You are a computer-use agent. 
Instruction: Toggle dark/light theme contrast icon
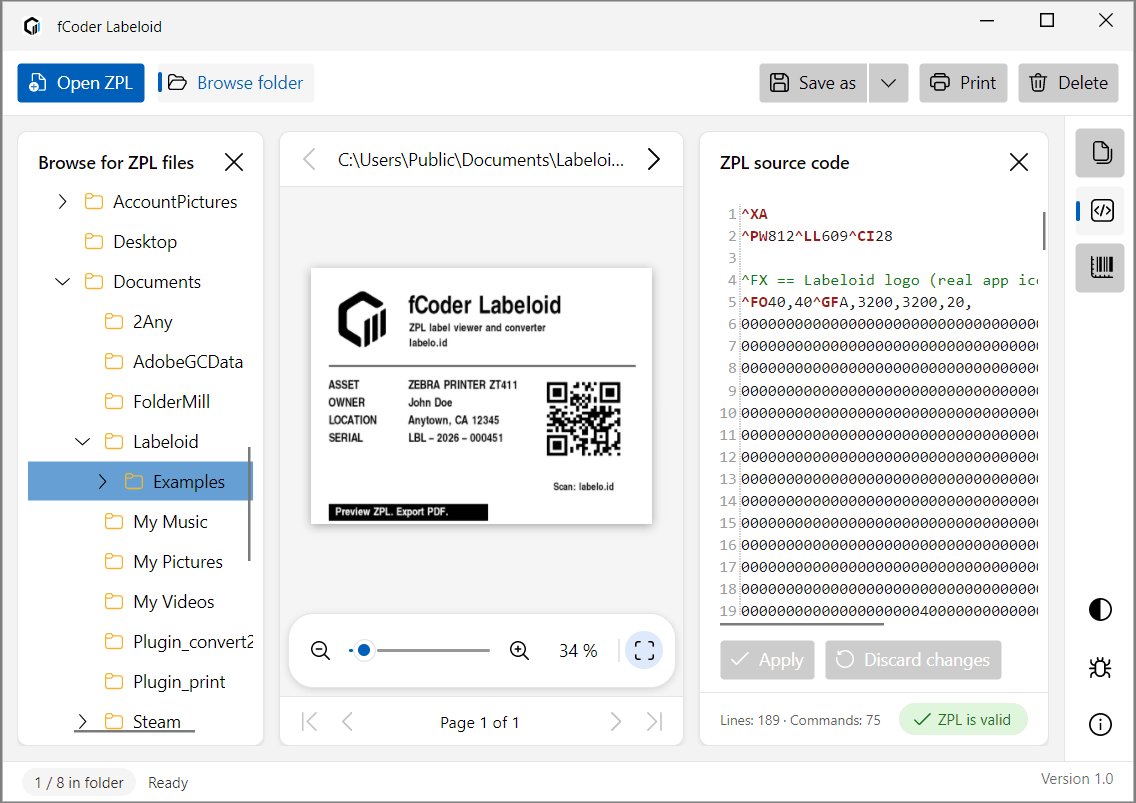[x=1100, y=609]
